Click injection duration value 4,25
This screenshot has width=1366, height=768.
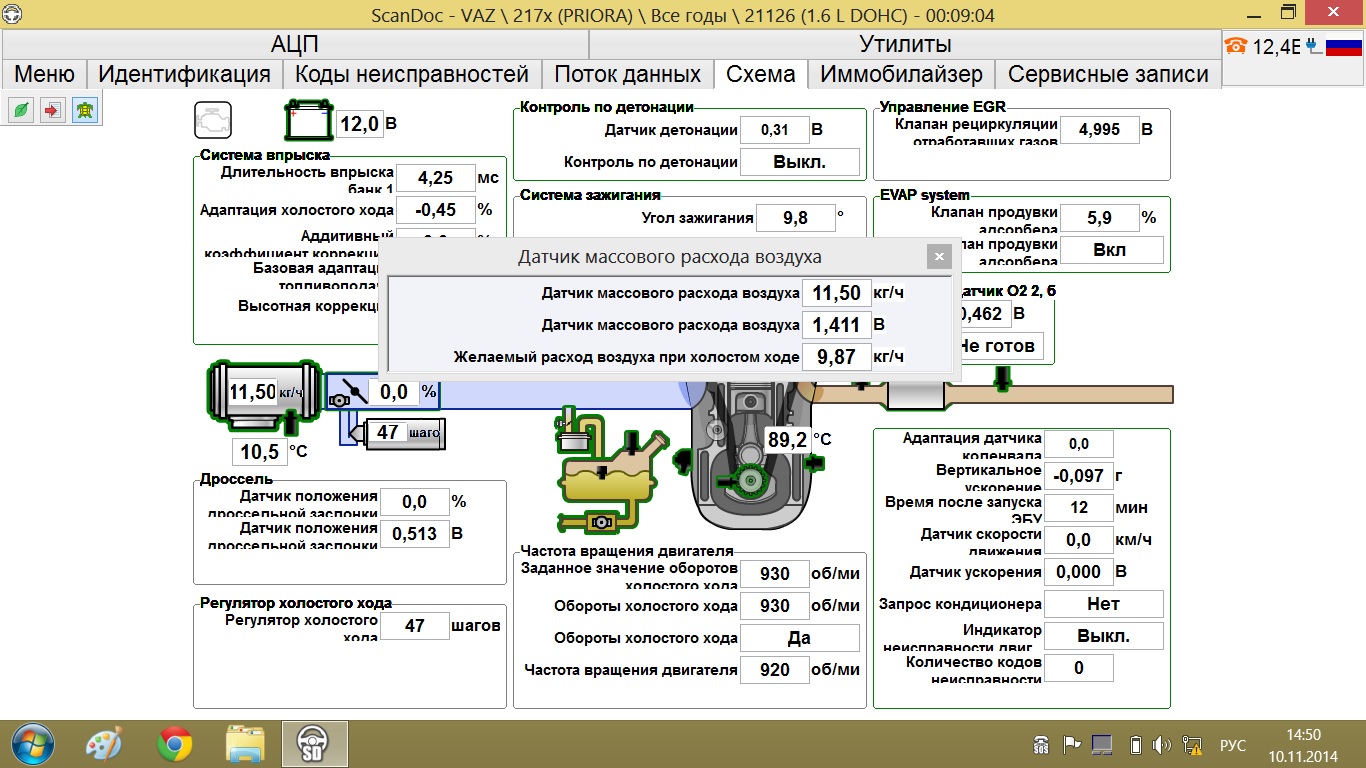pyautogui.click(x=436, y=178)
